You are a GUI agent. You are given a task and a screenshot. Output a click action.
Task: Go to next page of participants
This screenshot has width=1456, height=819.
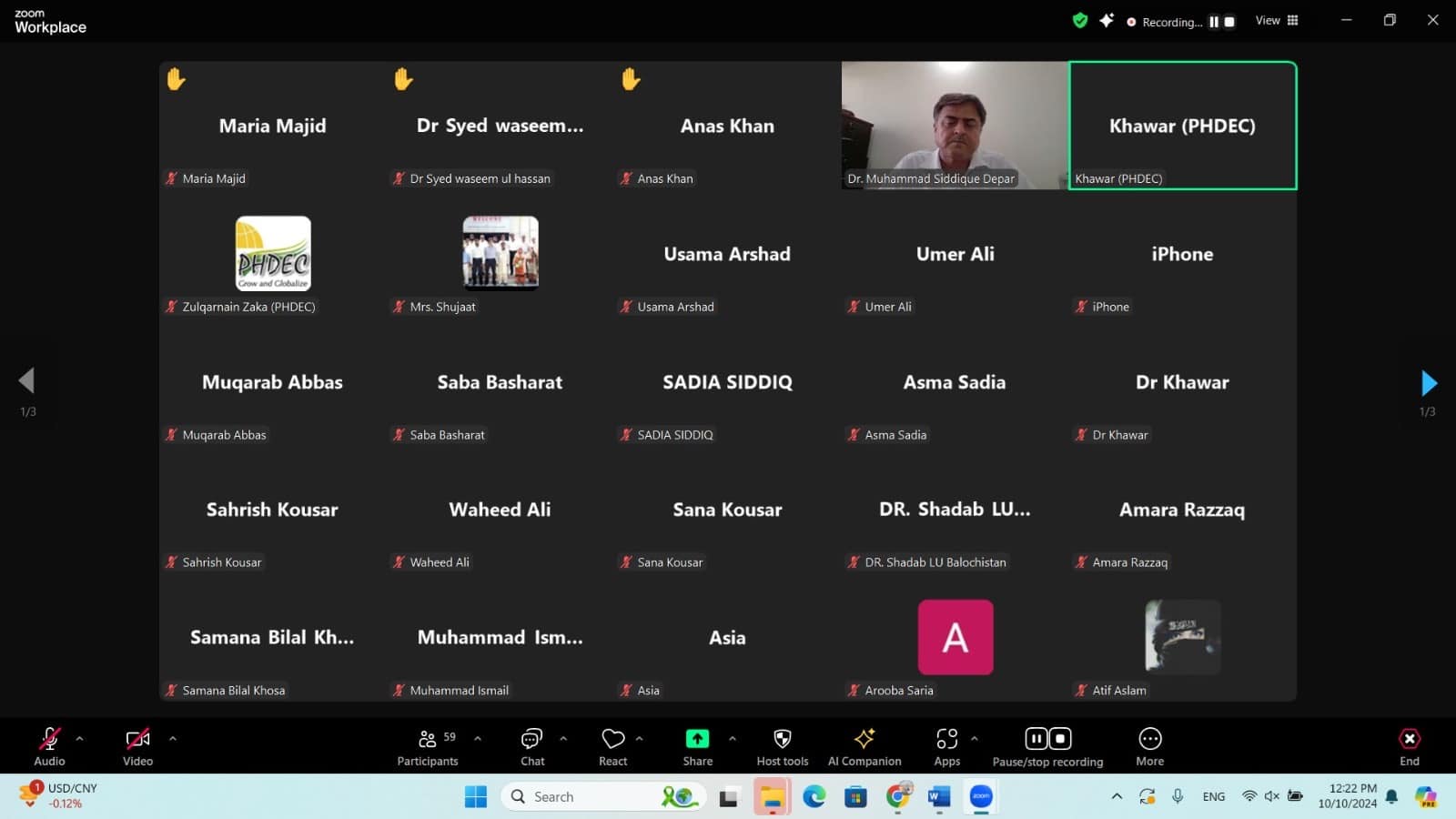[1428, 383]
